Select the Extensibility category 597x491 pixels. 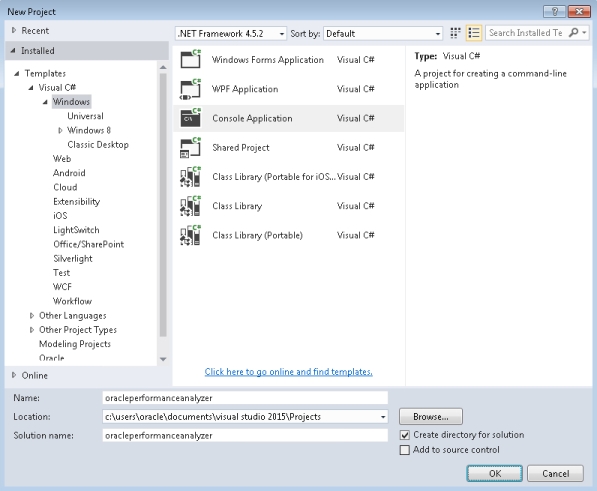[x=77, y=201]
